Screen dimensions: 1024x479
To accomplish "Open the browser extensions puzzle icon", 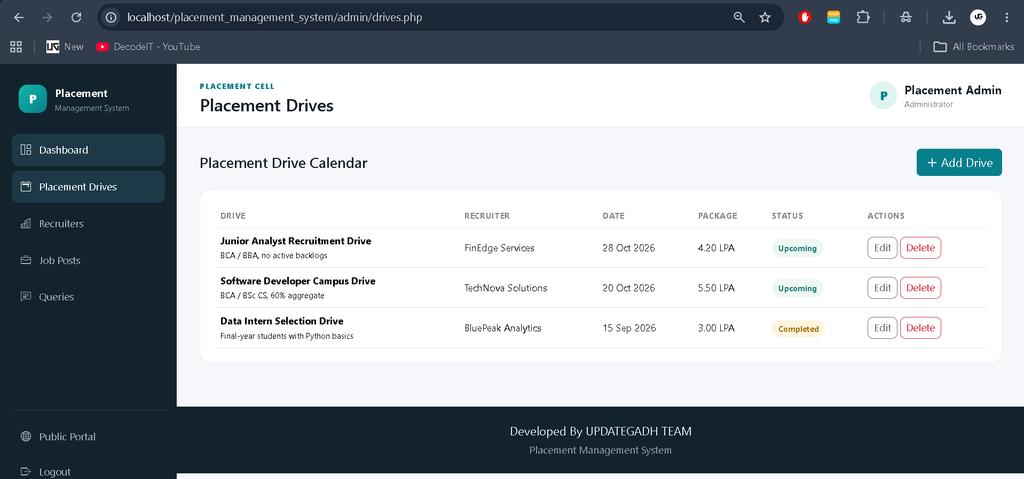I will point(863,18).
